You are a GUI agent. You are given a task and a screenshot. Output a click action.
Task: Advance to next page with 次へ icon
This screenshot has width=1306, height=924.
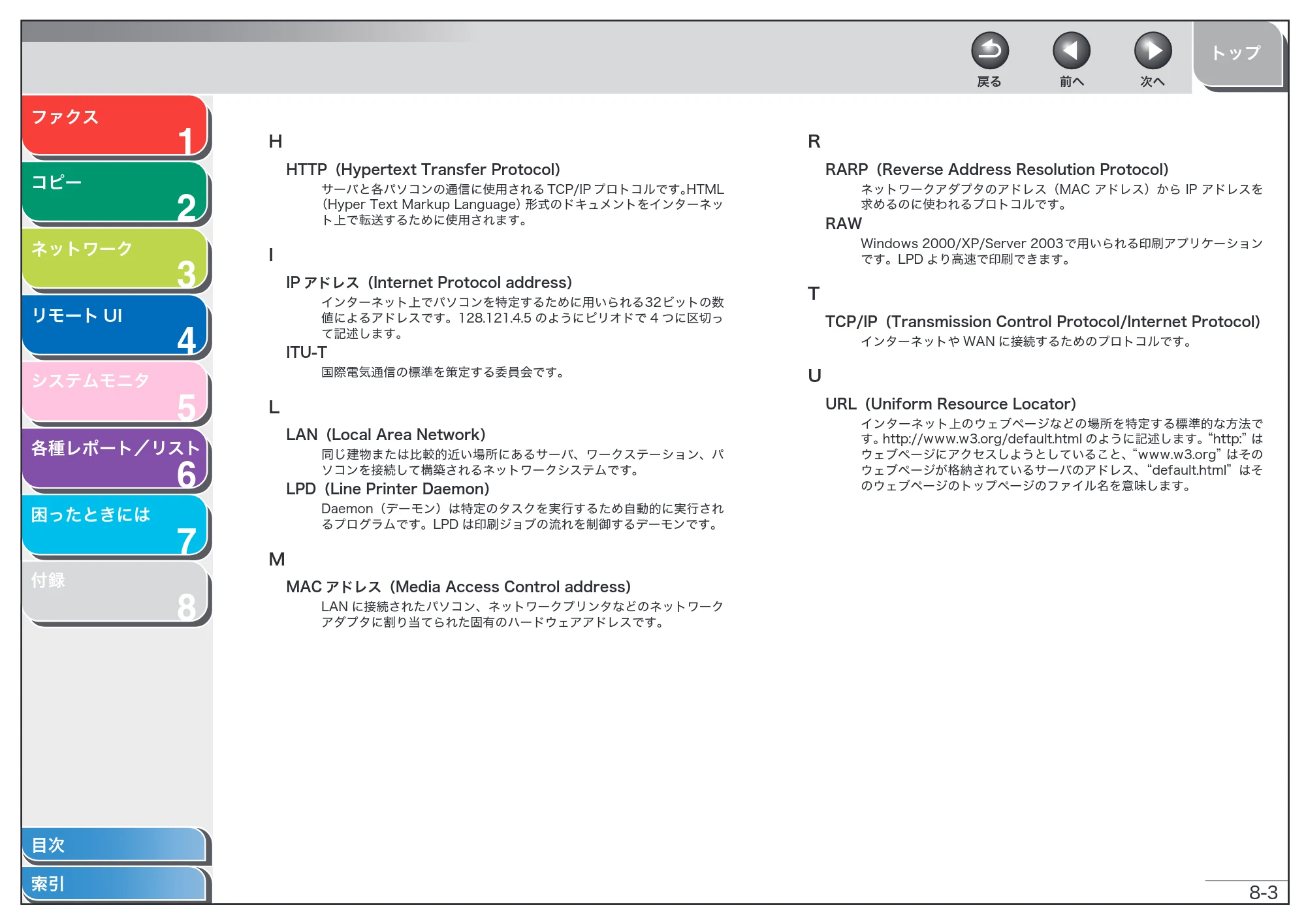point(1153,51)
